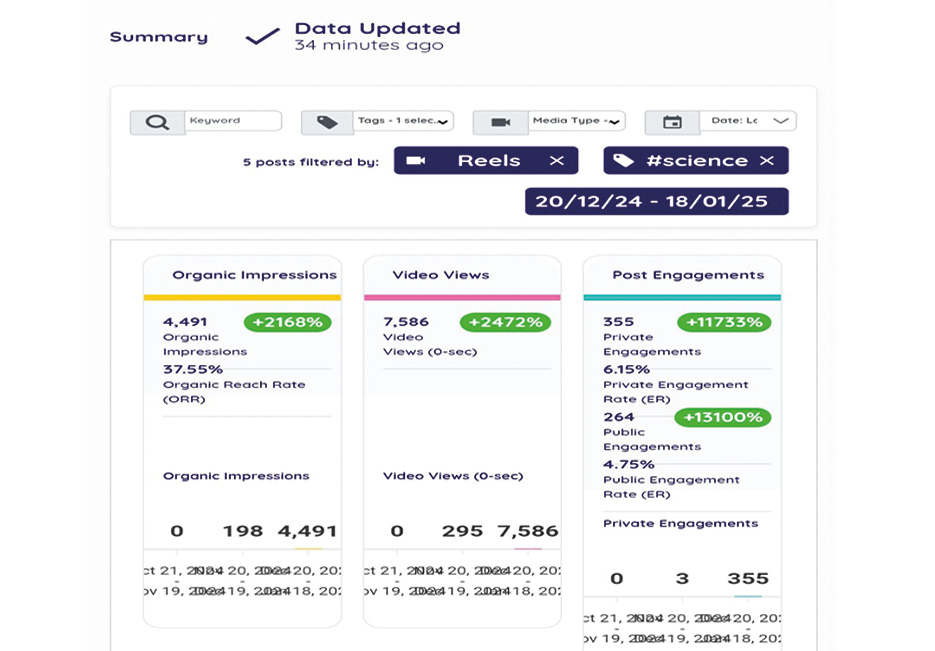Click the #science filter chip label
This screenshot has width=935, height=651.
[697, 160]
